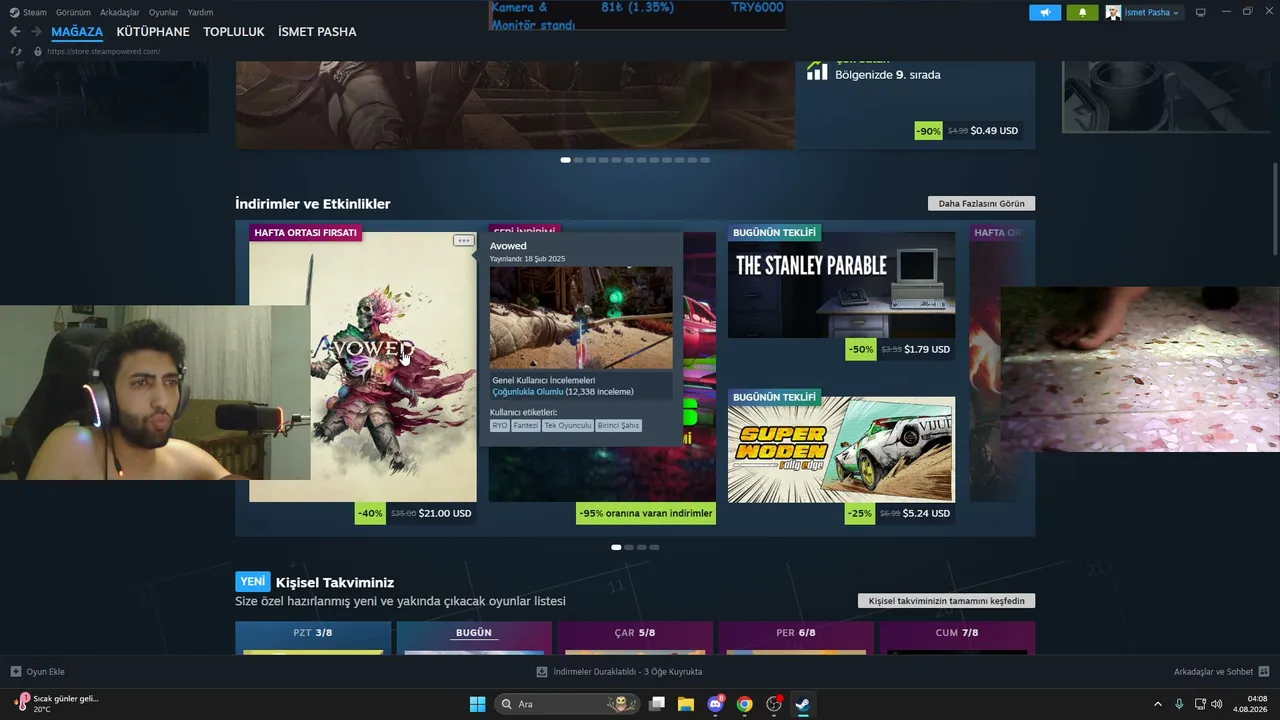Click the Avowed screenshot in hover popup

581,317
